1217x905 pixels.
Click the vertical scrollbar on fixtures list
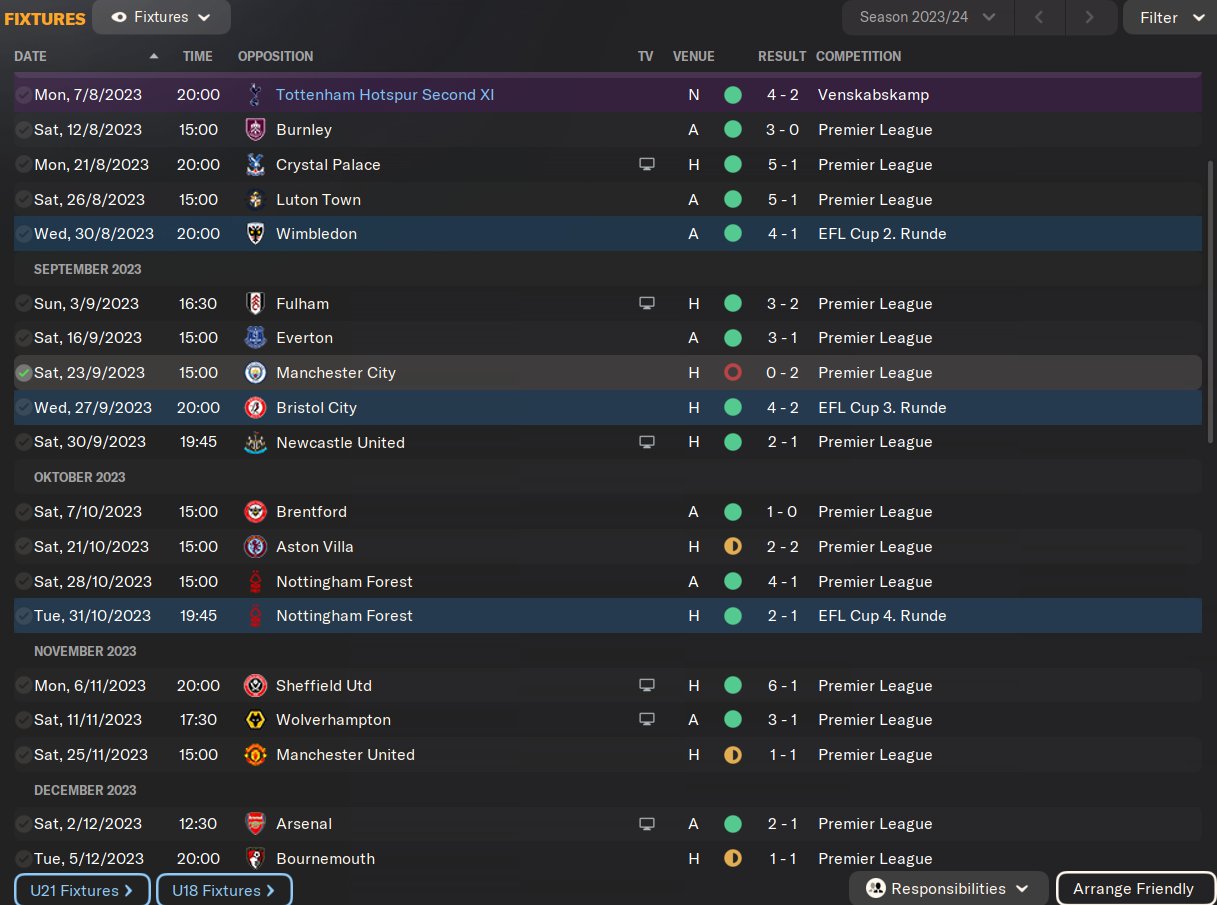click(1211, 300)
